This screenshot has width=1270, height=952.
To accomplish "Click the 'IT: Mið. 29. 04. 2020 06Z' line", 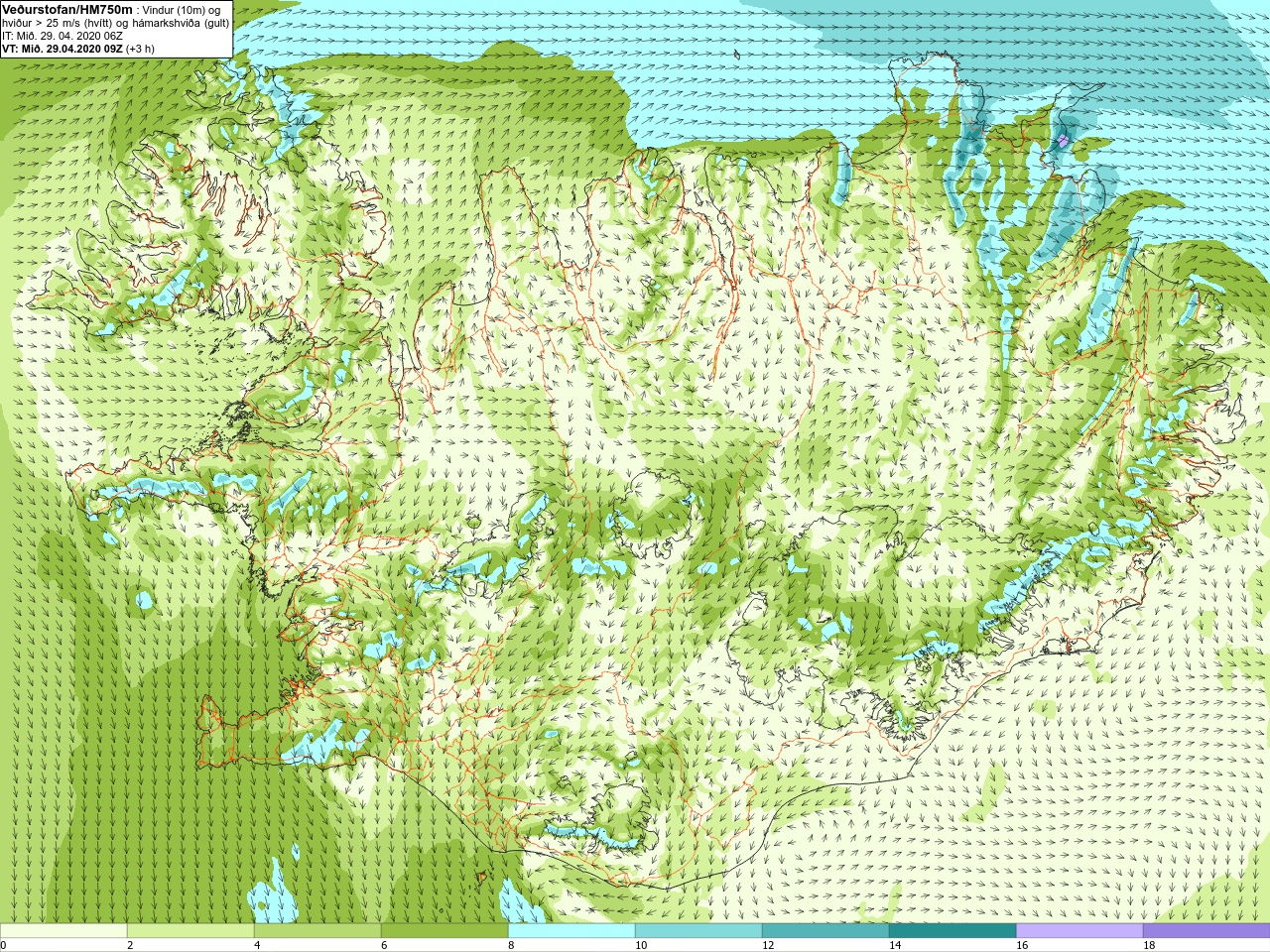I will coord(63,36).
